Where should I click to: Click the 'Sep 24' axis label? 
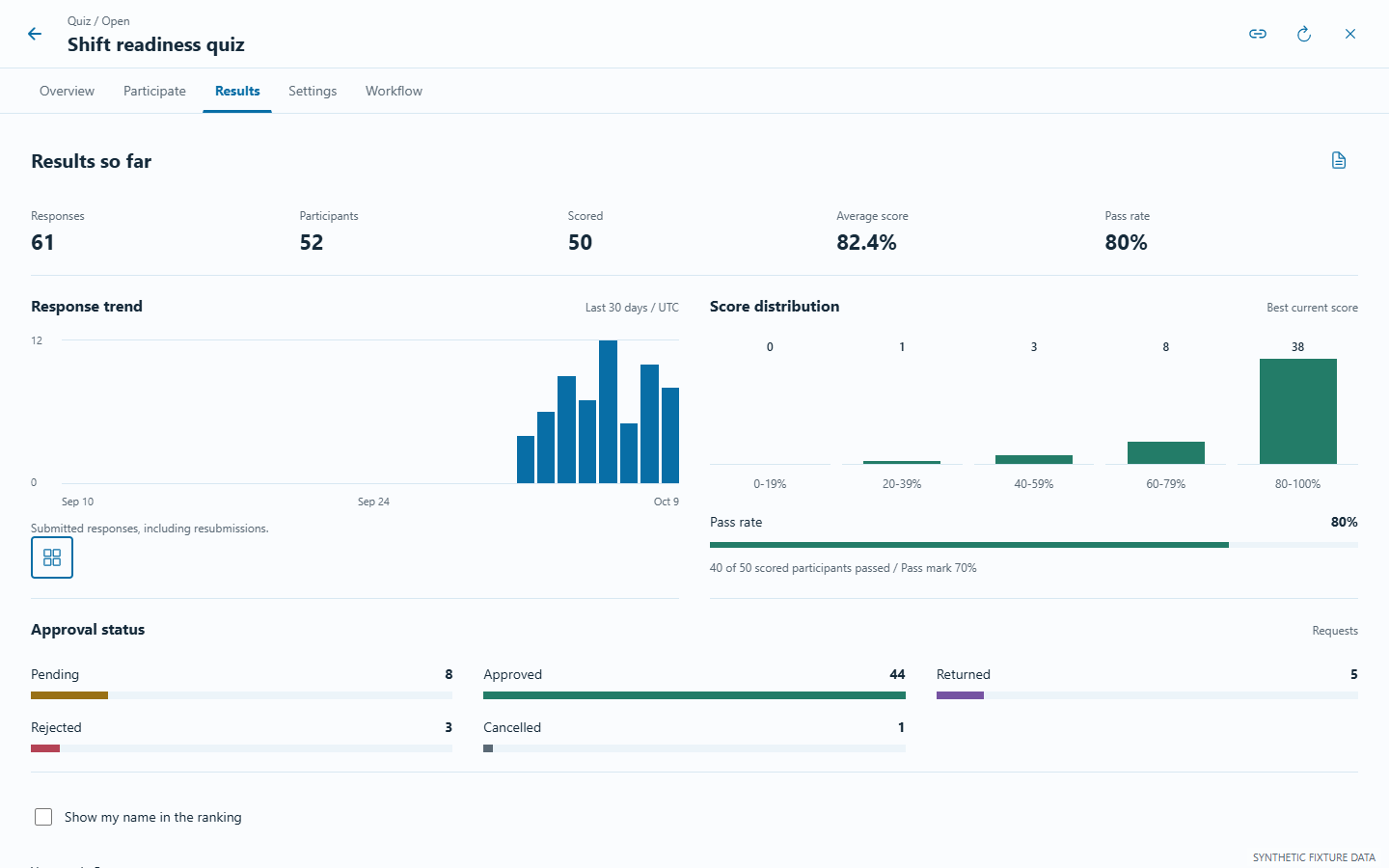[x=373, y=502]
